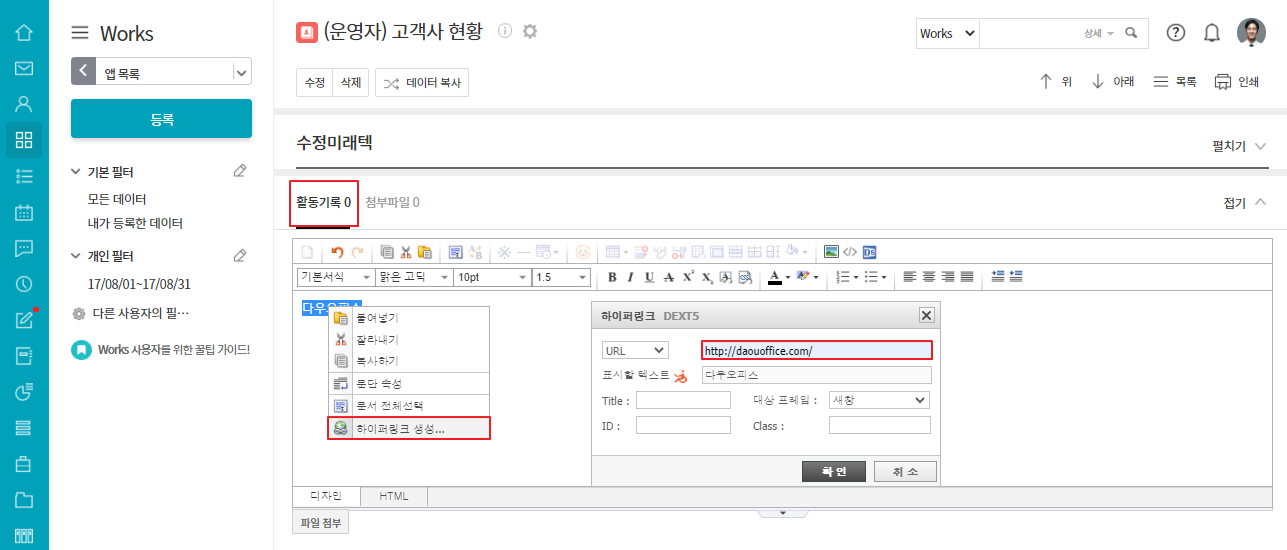
Task: Switch to the 첨부파일 tab
Action: click(392, 202)
